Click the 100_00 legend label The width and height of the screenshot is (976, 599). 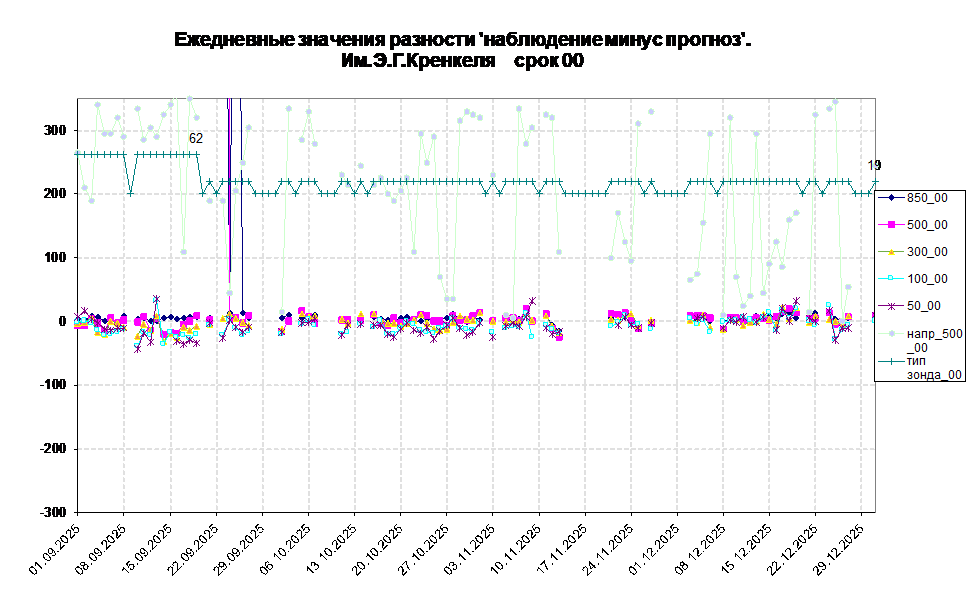(x=927, y=279)
